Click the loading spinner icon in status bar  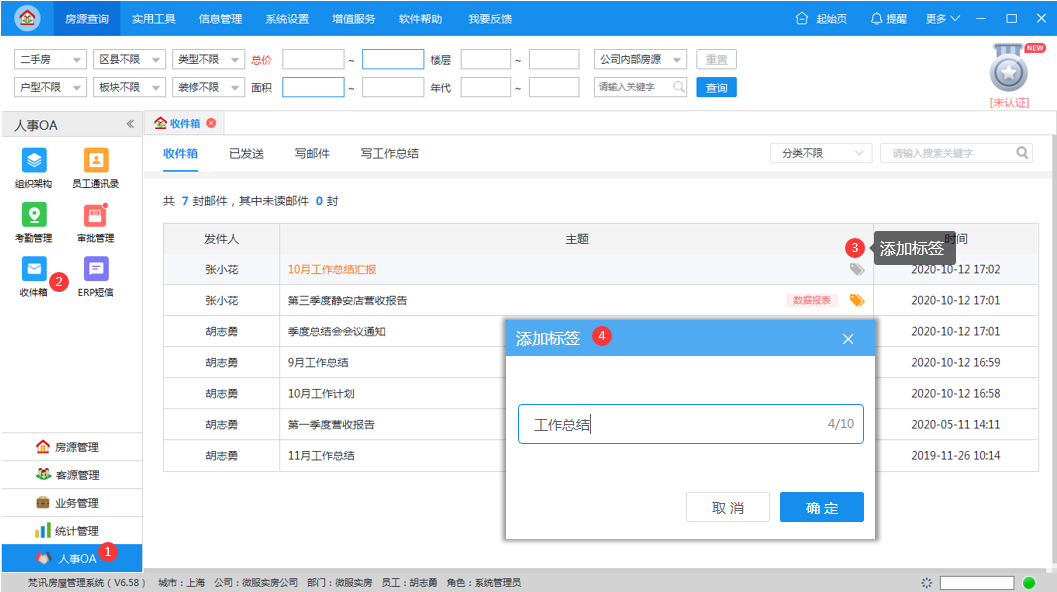(x=927, y=583)
